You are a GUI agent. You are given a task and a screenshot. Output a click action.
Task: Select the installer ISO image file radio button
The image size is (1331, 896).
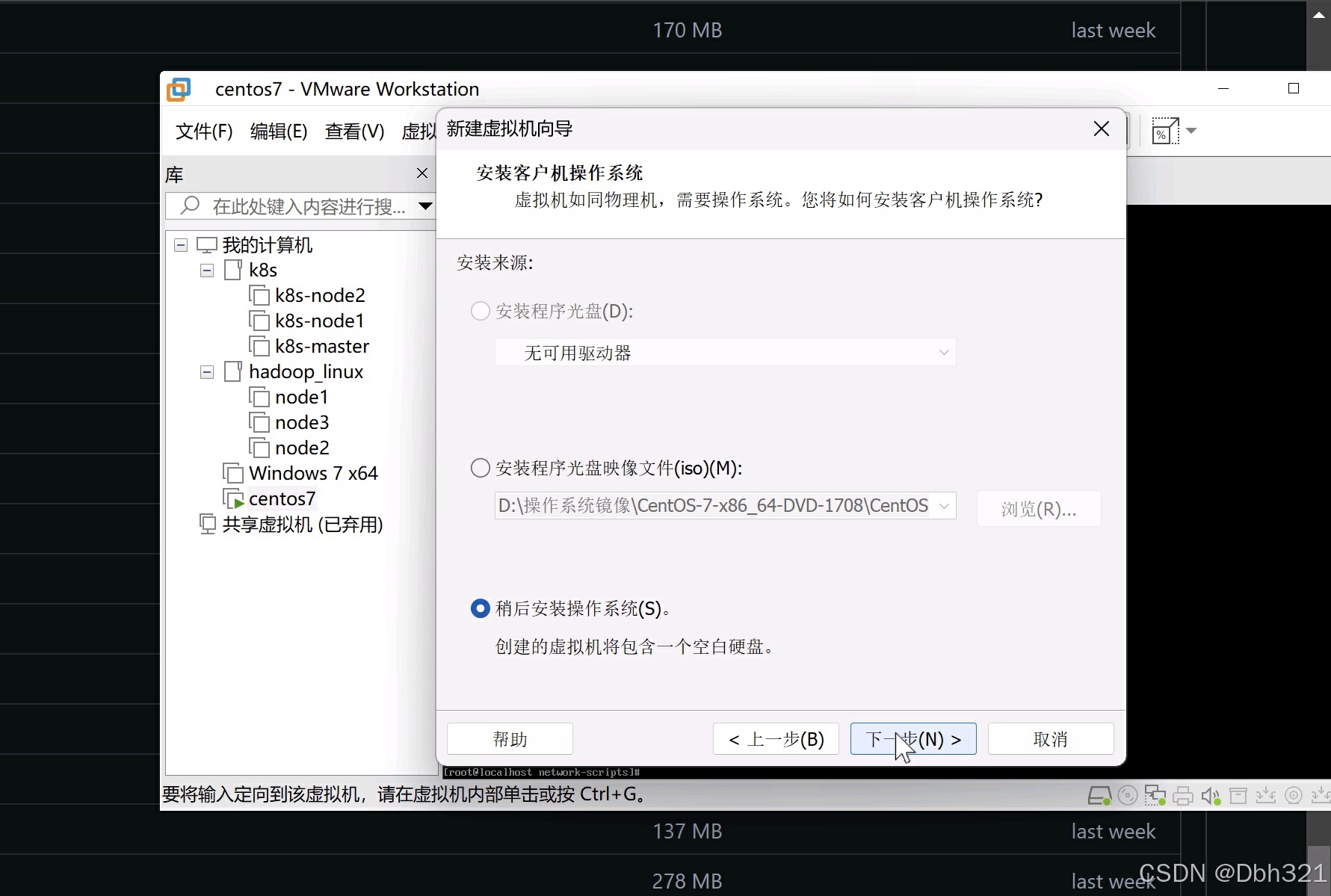480,468
